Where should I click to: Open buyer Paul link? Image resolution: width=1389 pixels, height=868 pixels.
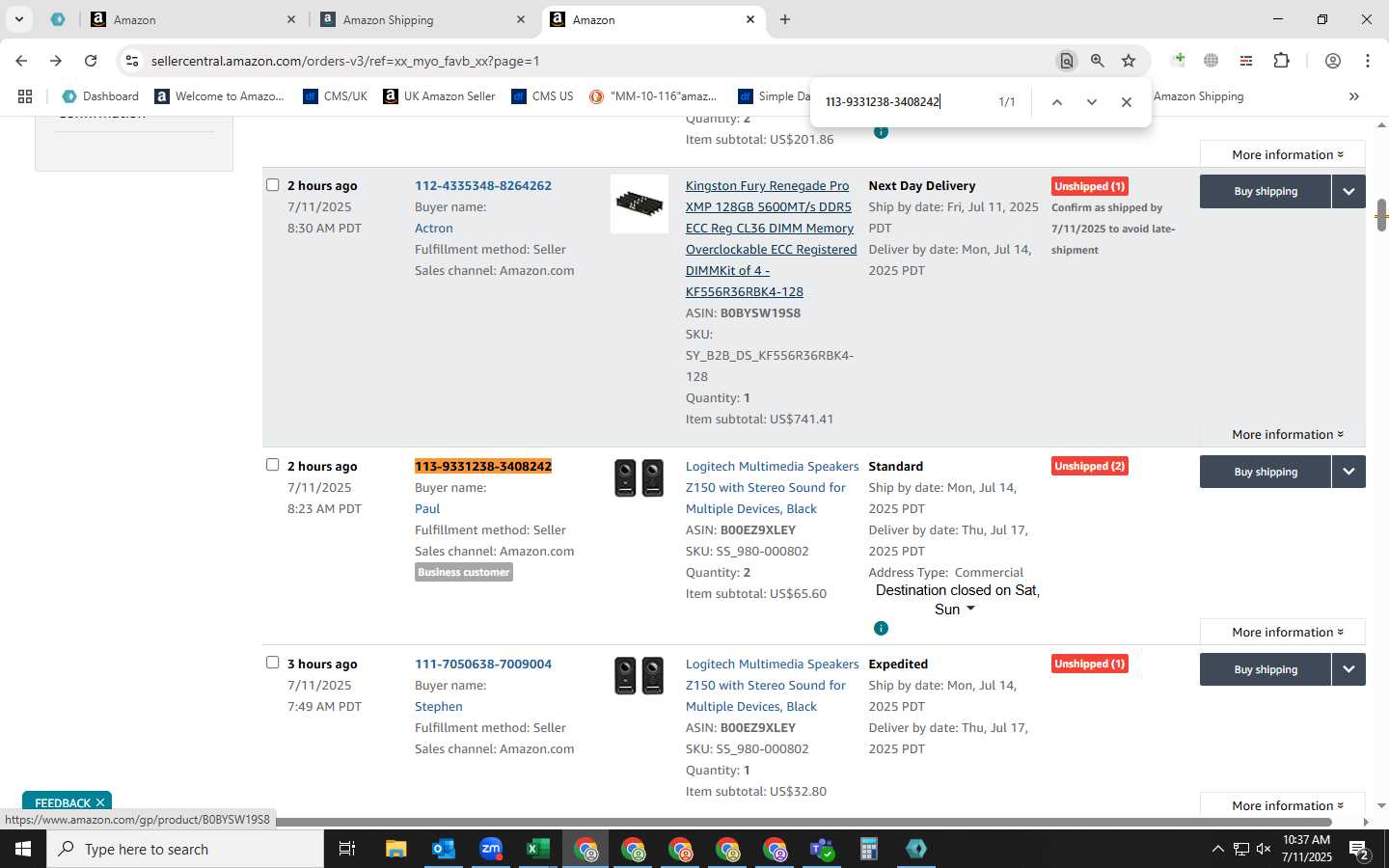click(x=427, y=509)
